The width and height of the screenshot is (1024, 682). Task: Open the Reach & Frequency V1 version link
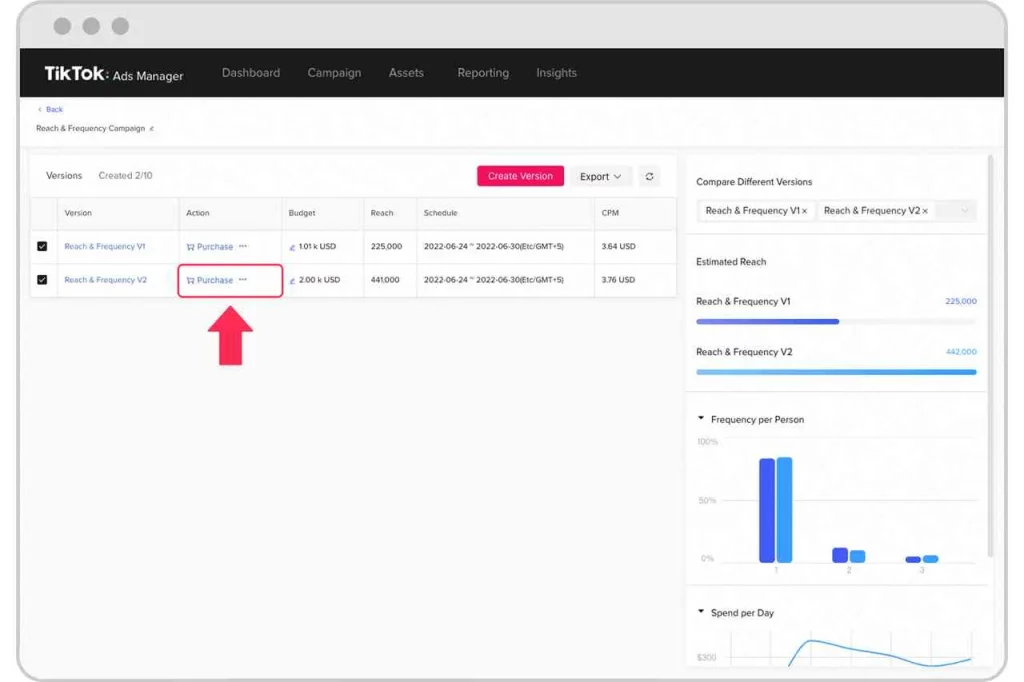coord(104,246)
